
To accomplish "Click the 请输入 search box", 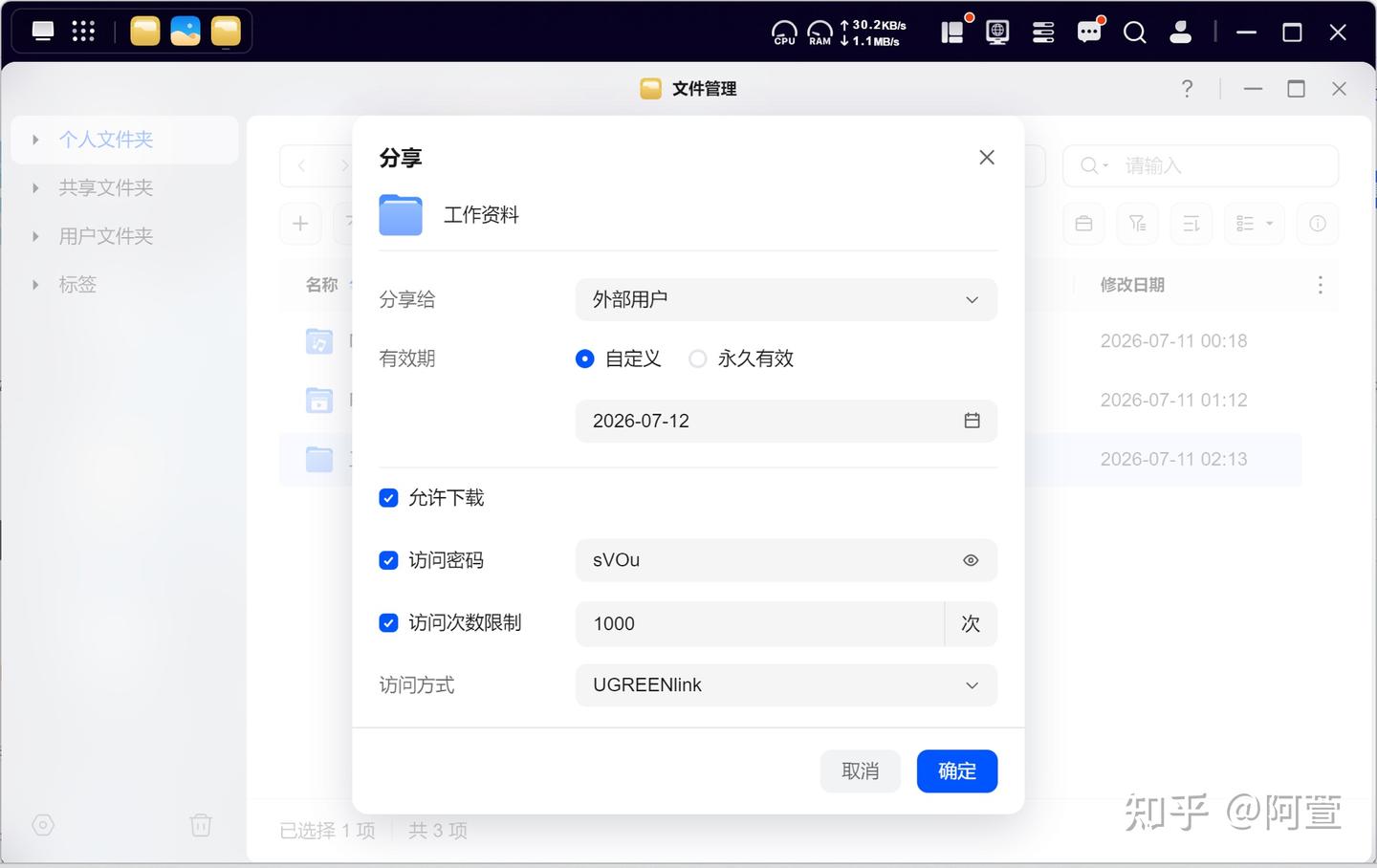I will point(1200,166).
